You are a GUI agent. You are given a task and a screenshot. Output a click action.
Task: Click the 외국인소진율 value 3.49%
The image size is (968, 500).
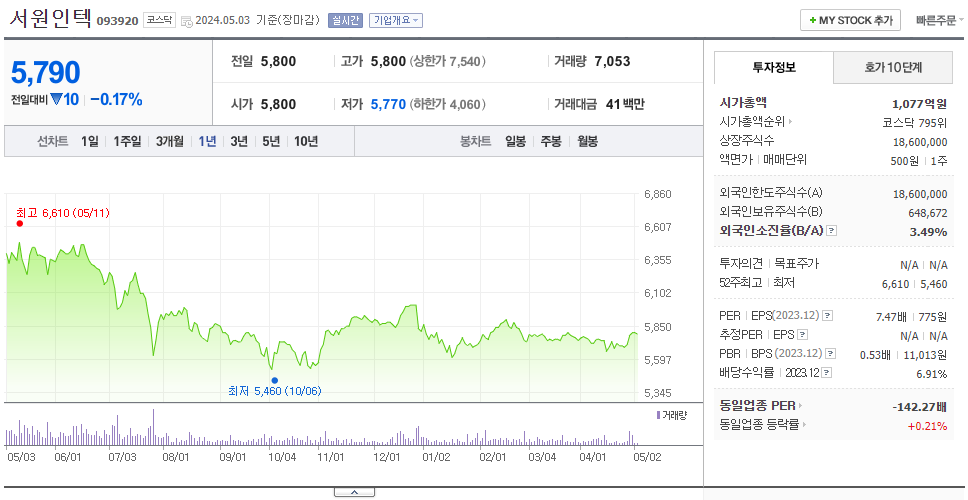(x=927, y=232)
